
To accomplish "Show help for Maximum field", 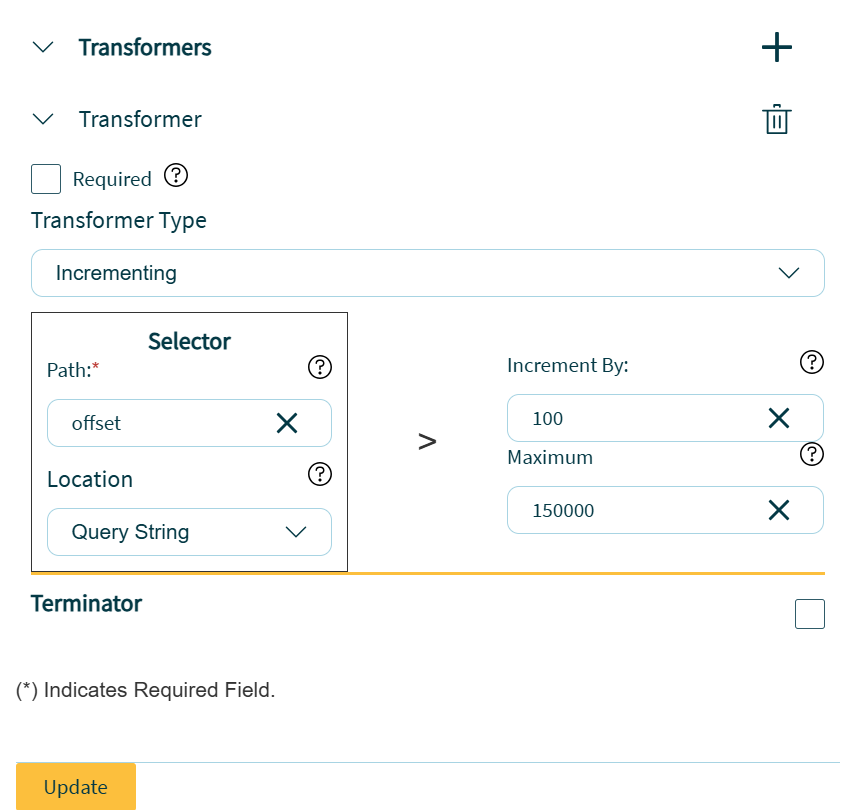I will [812, 455].
